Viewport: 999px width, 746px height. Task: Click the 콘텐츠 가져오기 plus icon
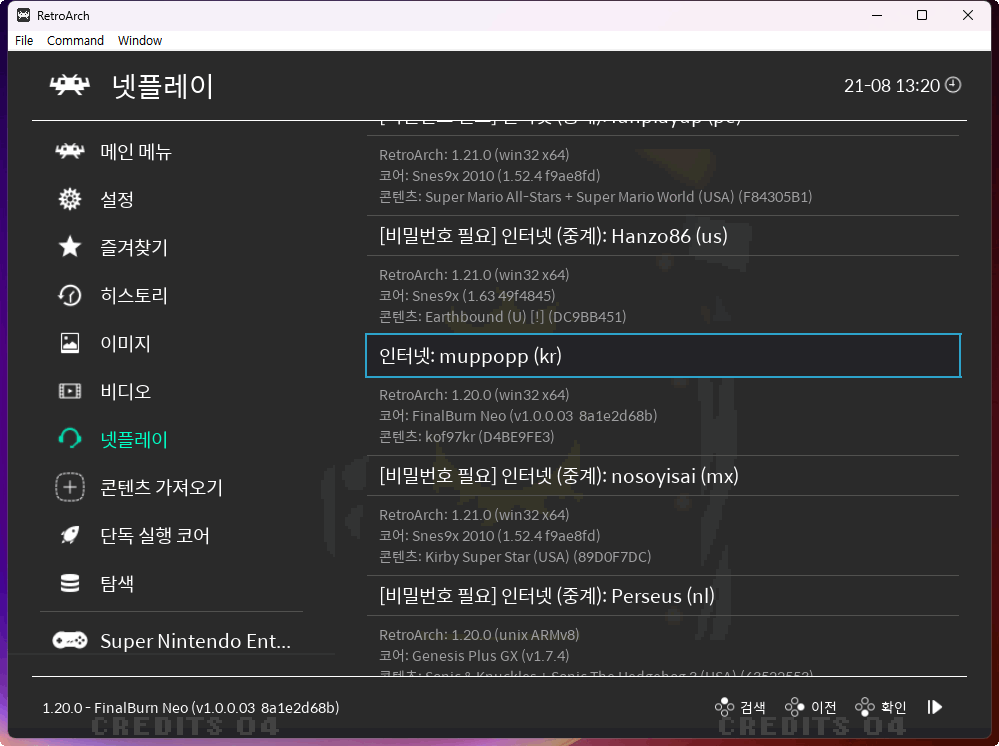70,487
